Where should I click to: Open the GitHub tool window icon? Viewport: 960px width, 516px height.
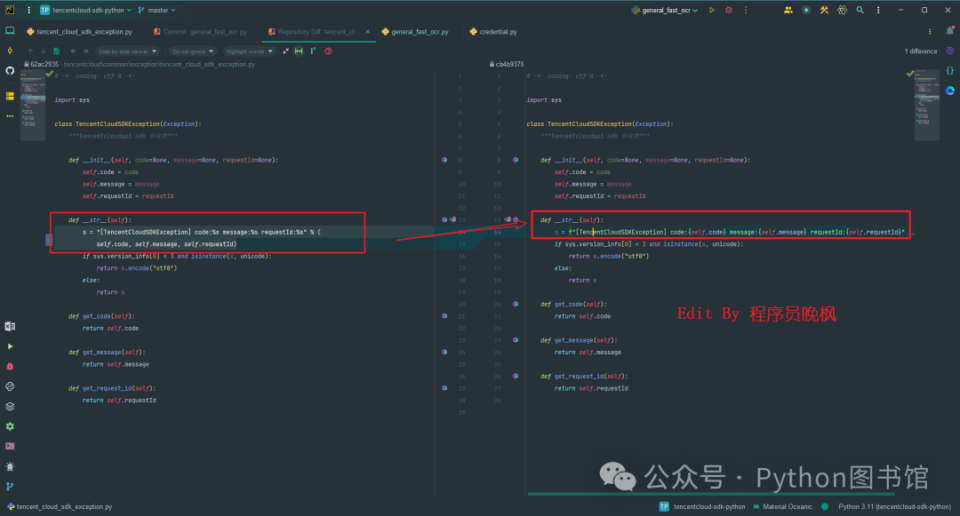point(10,71)
